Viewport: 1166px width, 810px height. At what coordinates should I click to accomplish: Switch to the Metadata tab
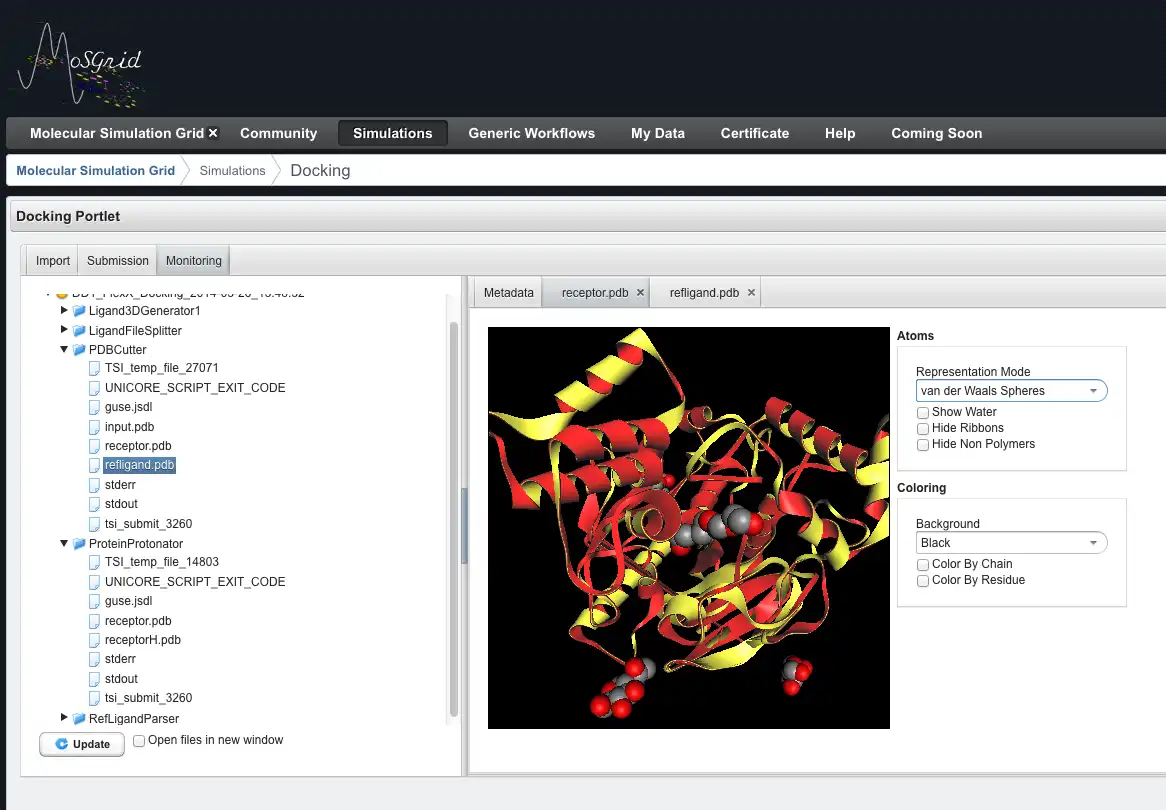coord(509,293)
